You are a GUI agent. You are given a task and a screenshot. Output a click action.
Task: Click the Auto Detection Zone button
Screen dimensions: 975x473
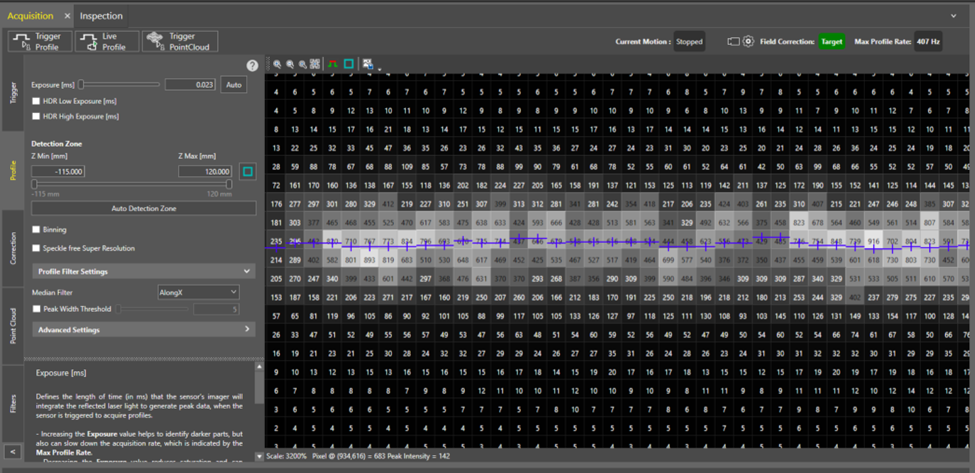tap(143, 208)
